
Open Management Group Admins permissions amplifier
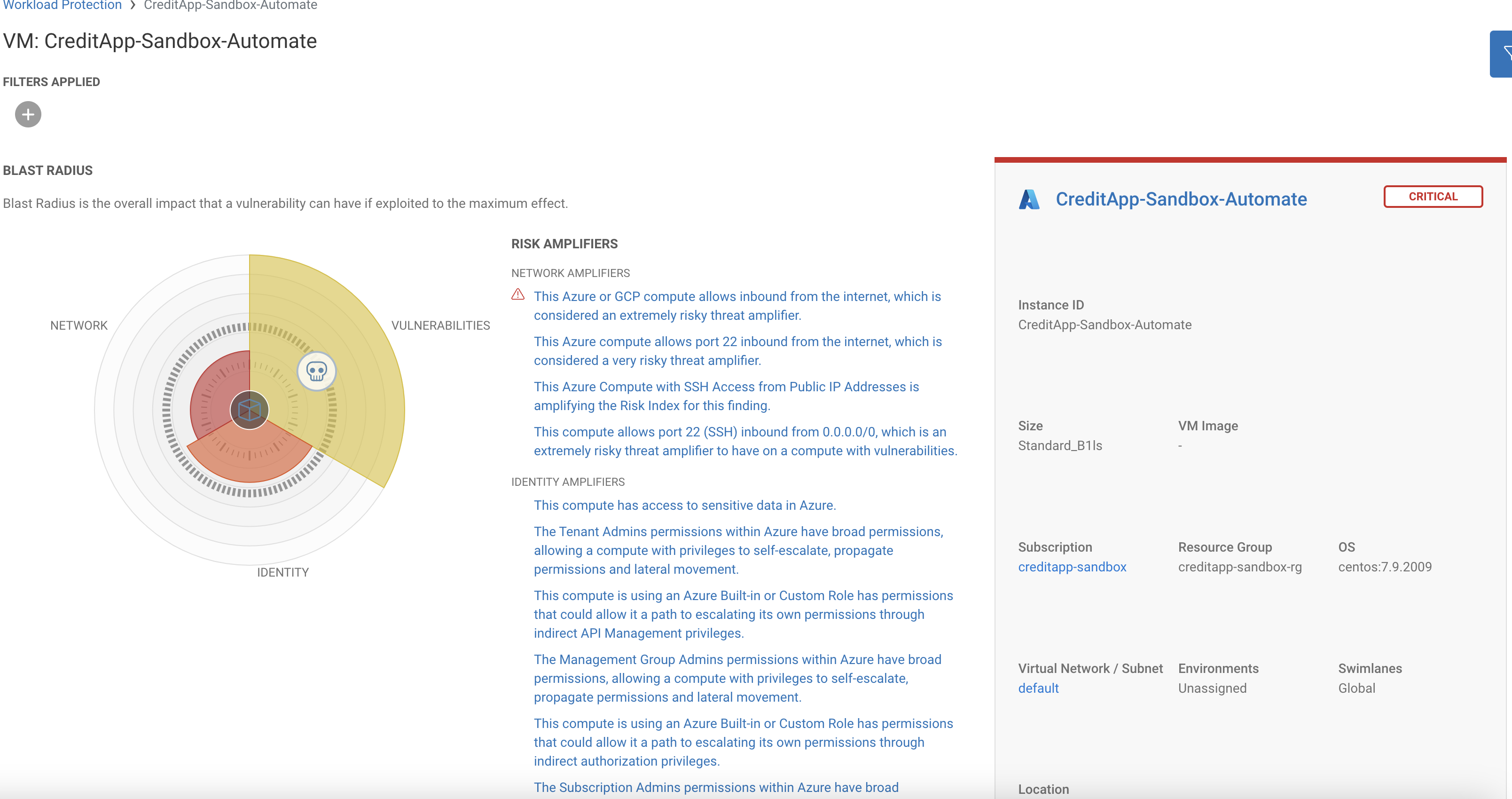737,679
